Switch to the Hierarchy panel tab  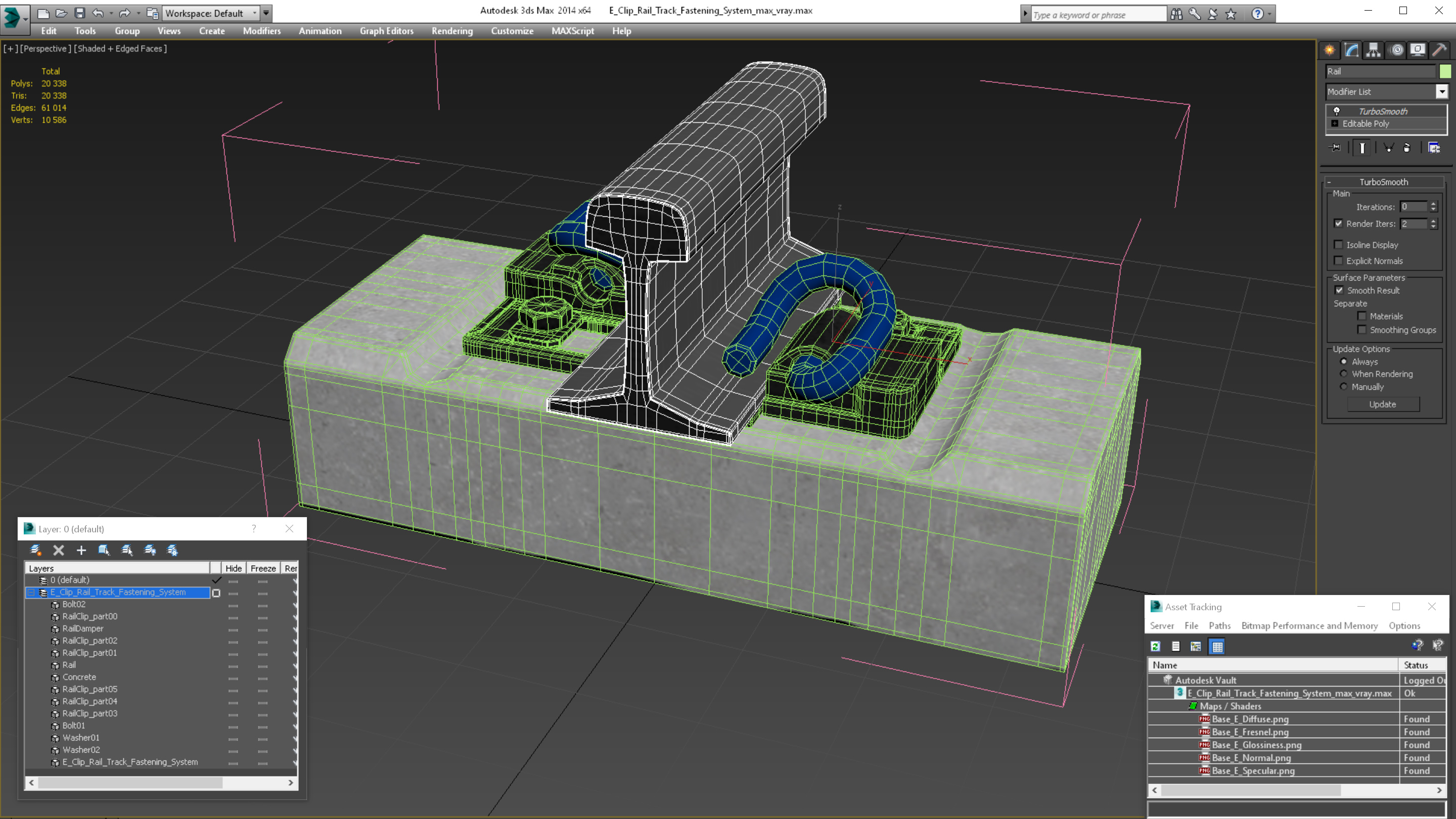(1374, 51)
